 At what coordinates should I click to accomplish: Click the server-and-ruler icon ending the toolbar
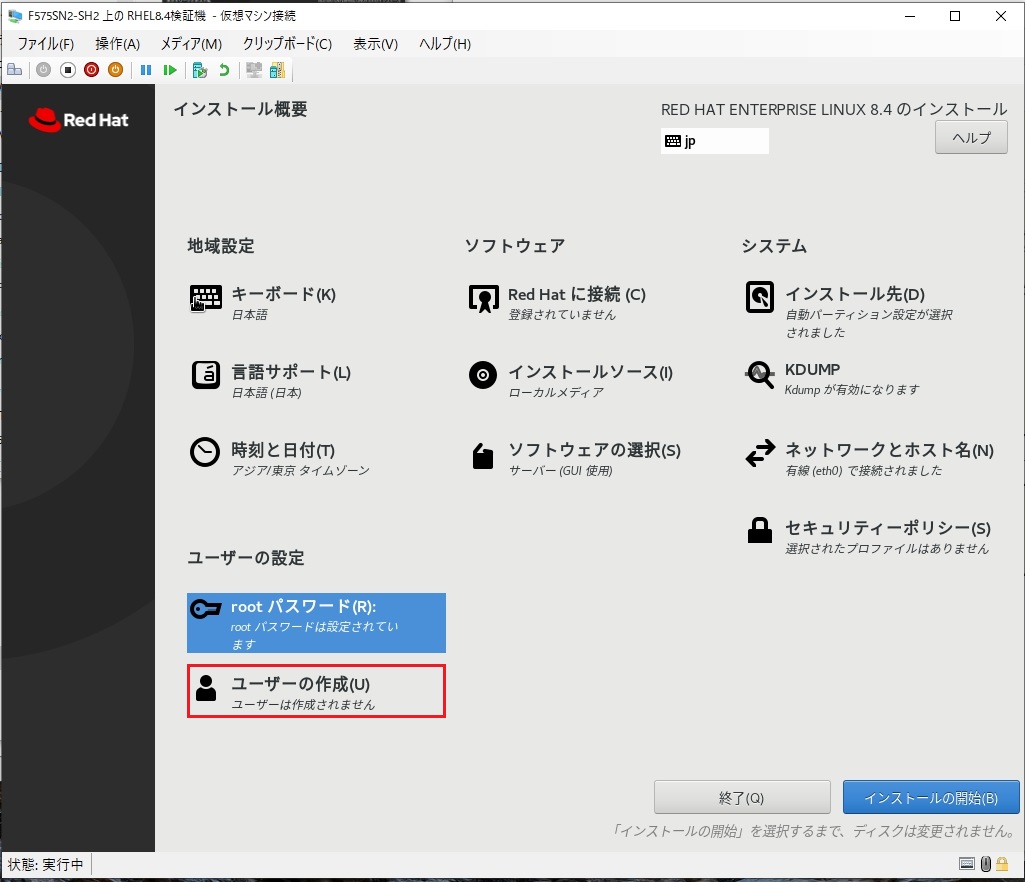(277, 70)
